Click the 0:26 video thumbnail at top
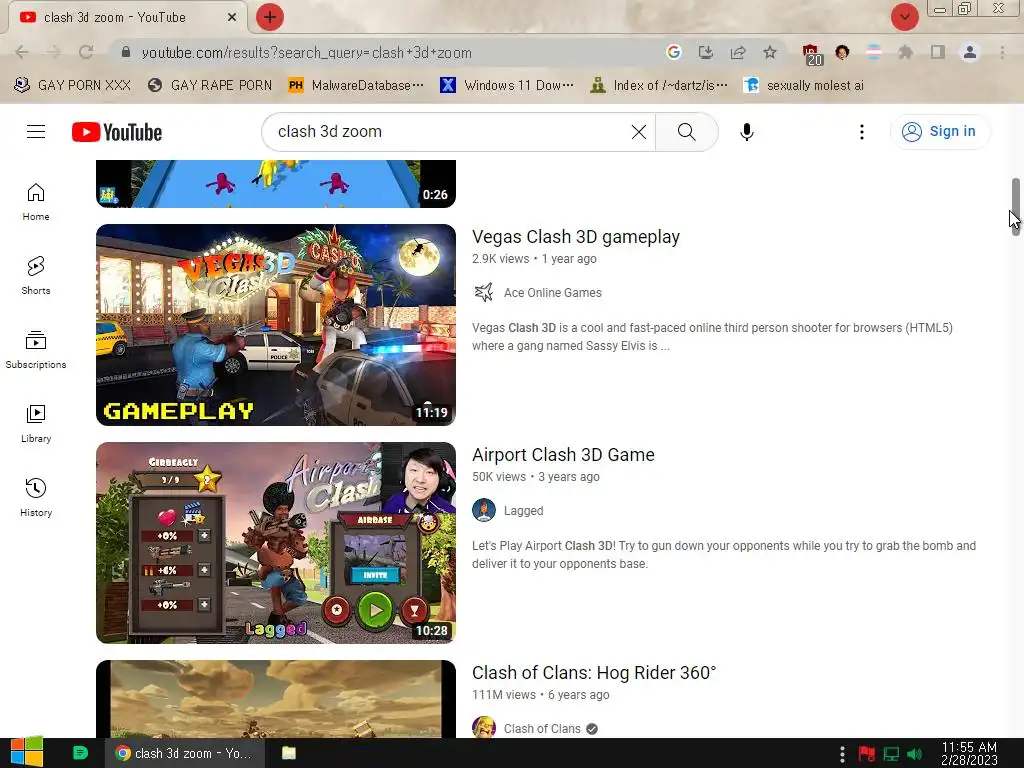This screenshot has height=768, width=1024. (276, 184)
